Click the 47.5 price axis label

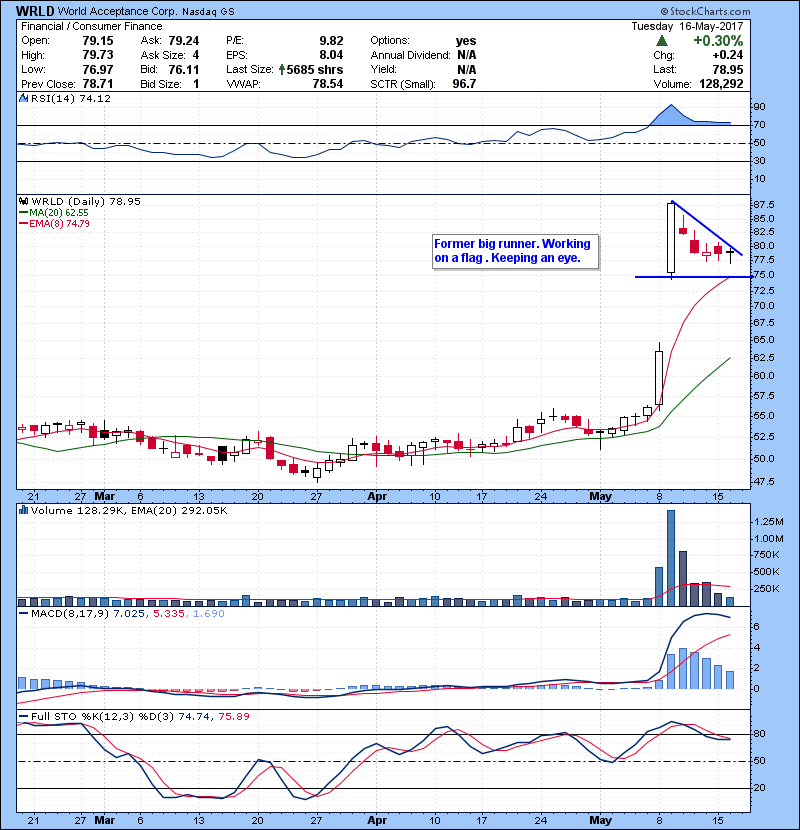763,482
